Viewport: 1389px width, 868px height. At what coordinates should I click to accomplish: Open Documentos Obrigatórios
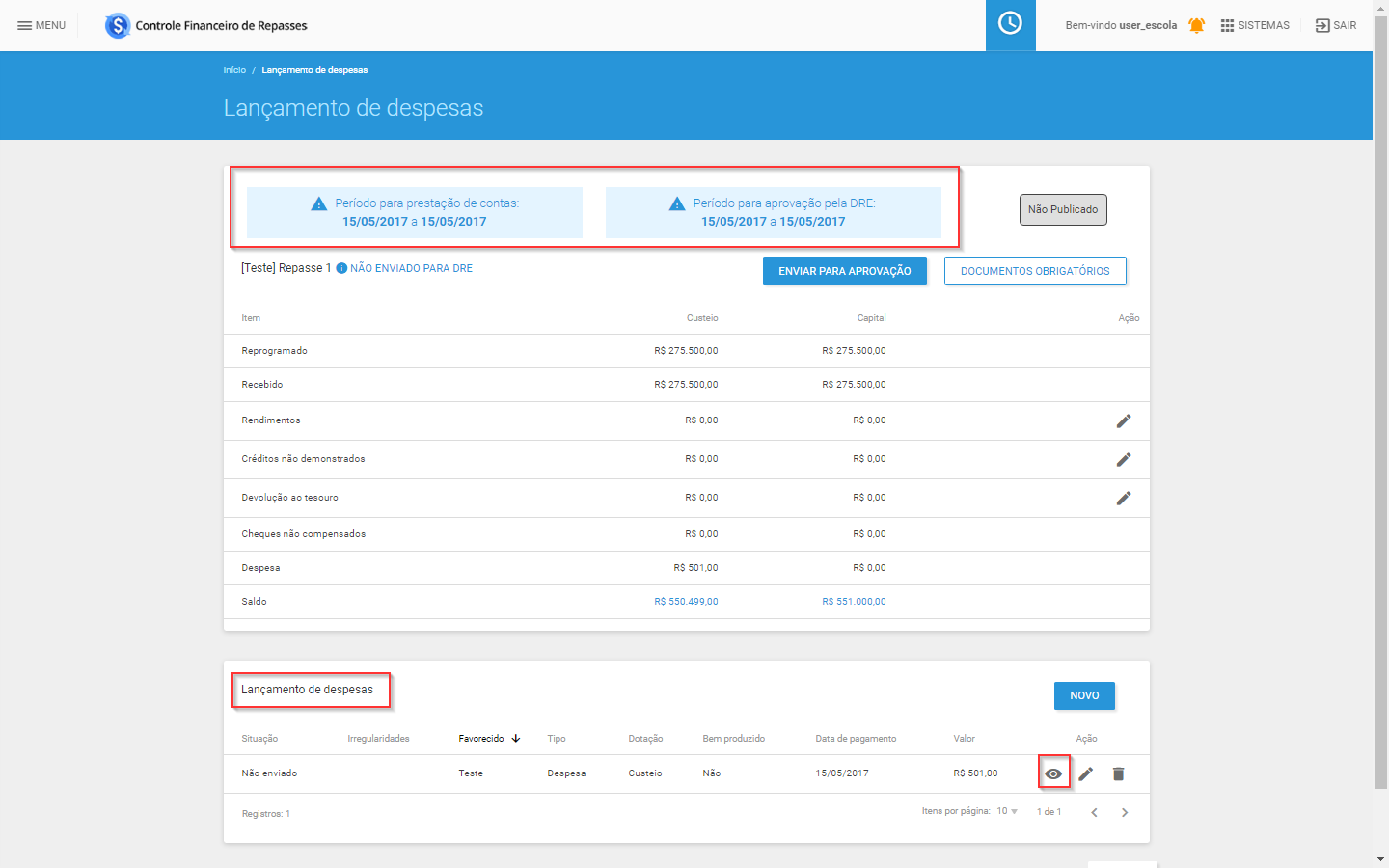click(x=1035, y=271)
